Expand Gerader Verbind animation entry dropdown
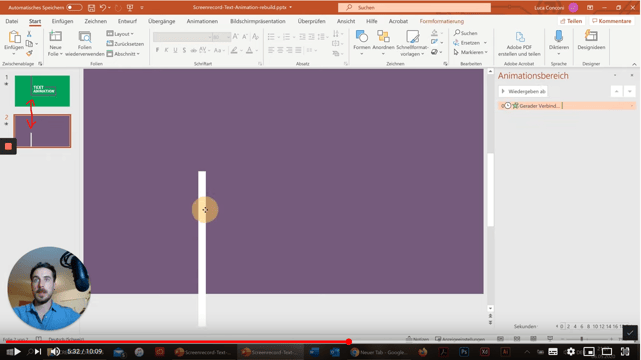 click(631, 106)
